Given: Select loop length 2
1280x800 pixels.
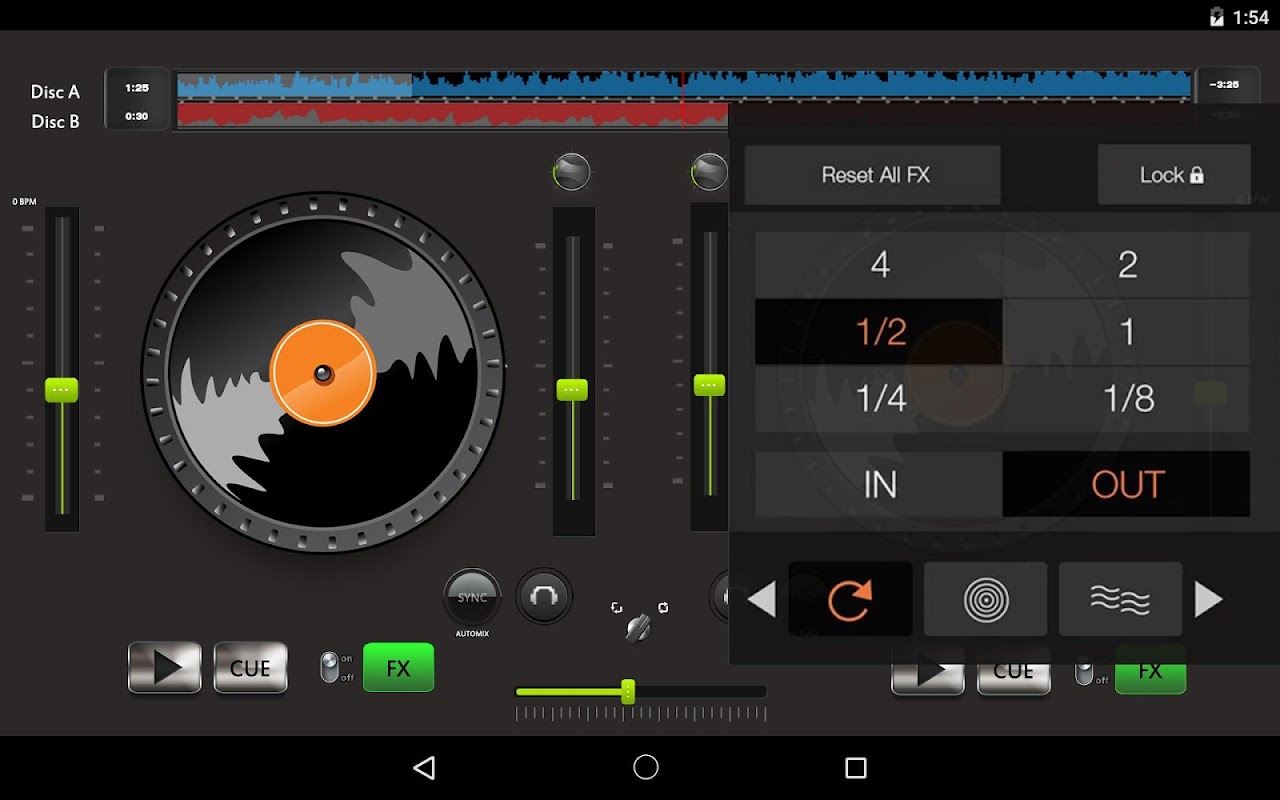Looking at the screenshot, I should [x=1127, y=265].
